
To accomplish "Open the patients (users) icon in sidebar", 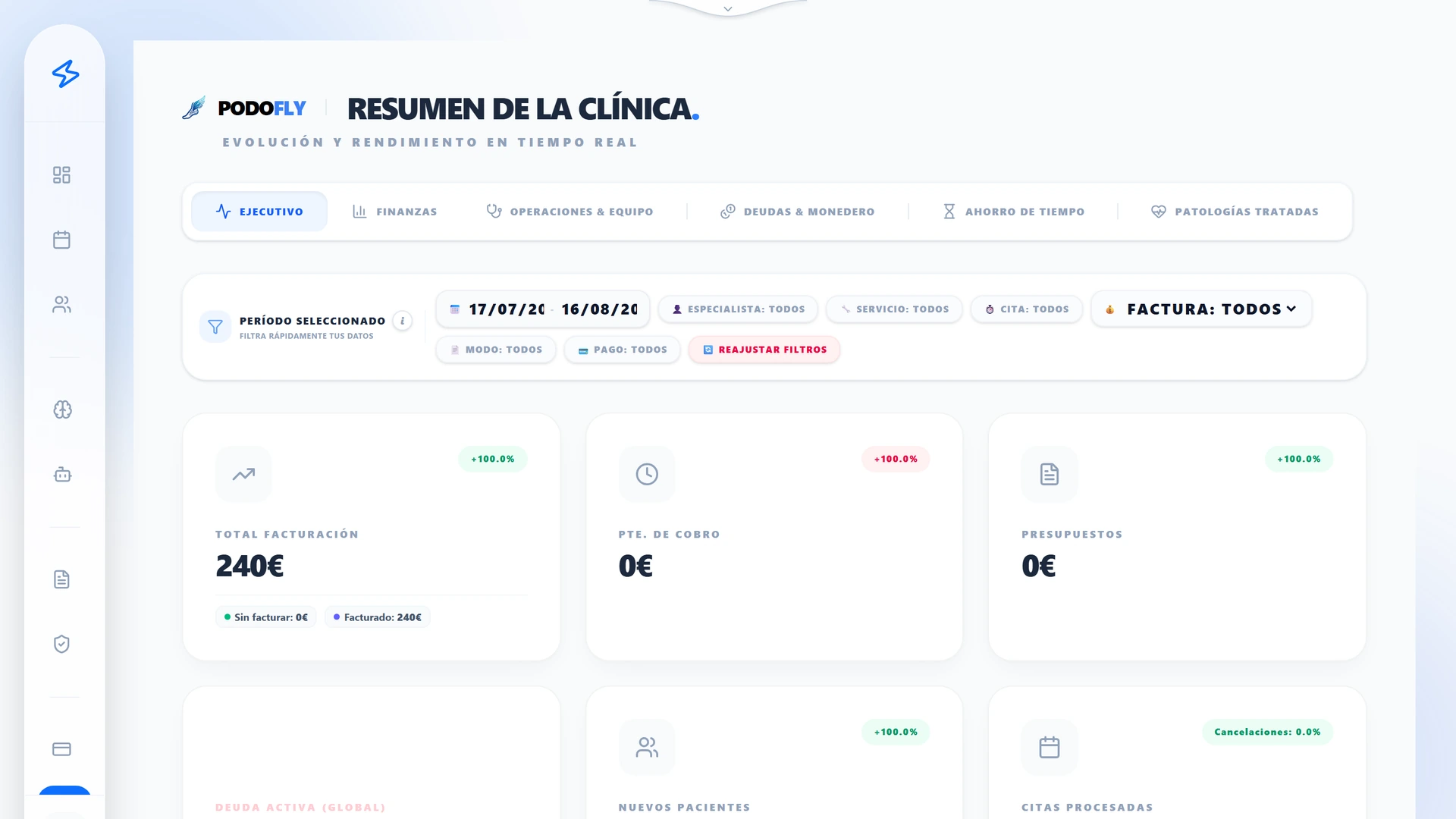I will click(x=61, y=304).
